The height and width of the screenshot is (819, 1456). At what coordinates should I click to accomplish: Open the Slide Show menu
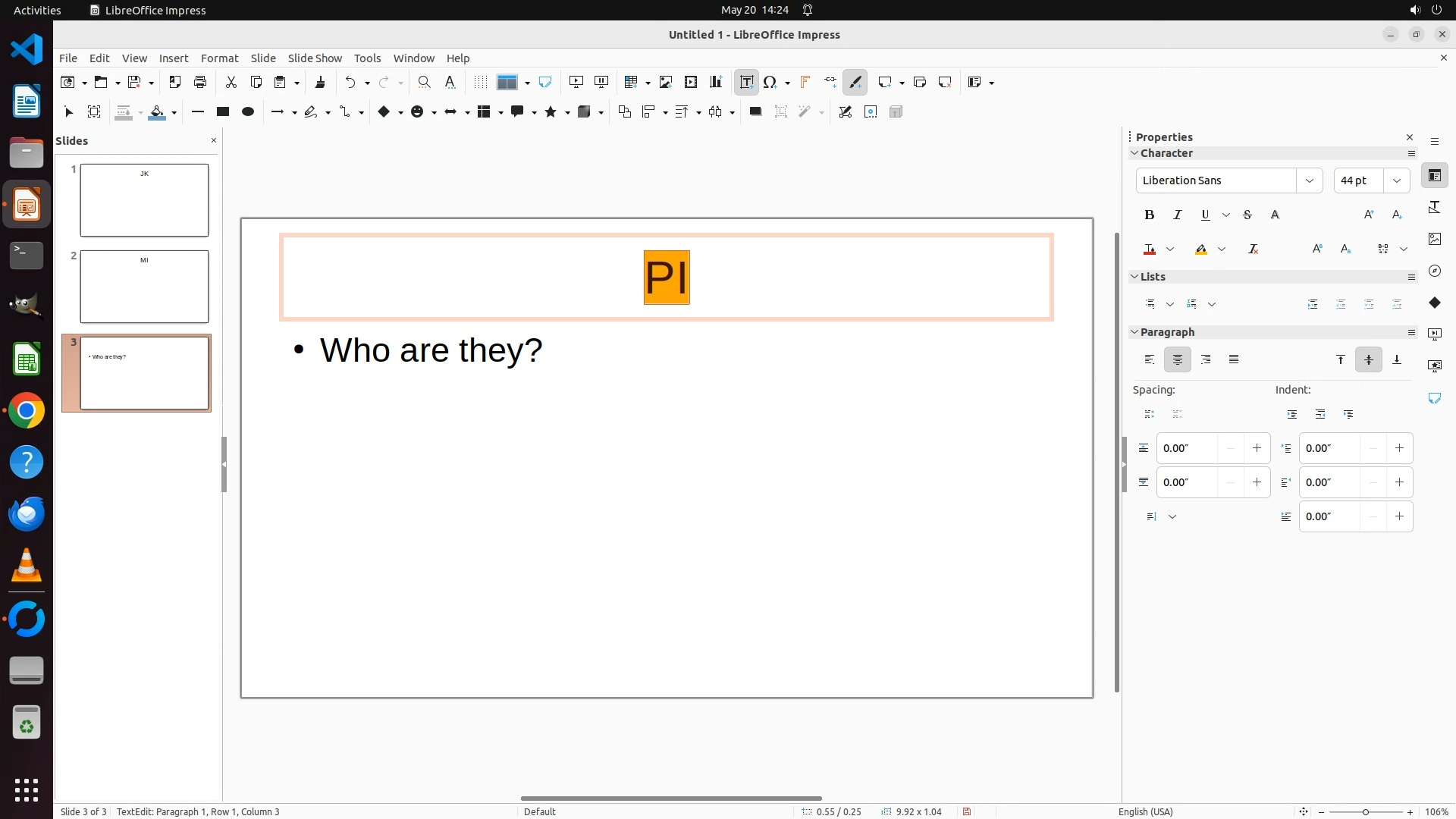(x=315, y=58)
